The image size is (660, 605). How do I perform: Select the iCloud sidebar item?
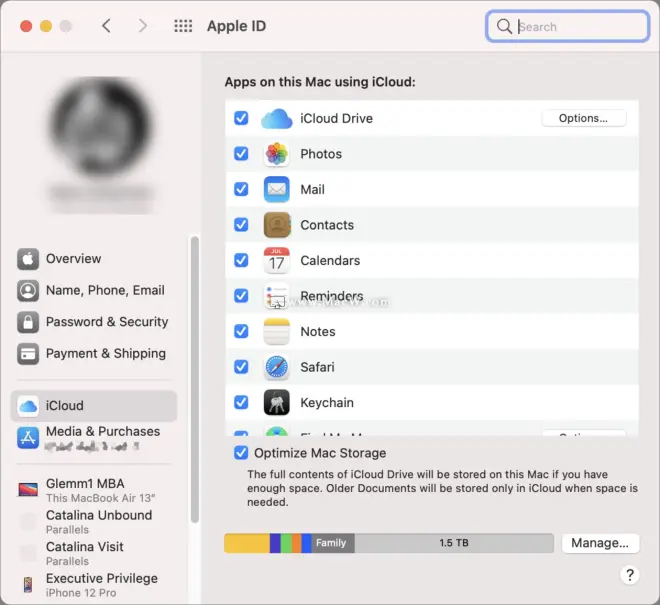coord(93,406)
